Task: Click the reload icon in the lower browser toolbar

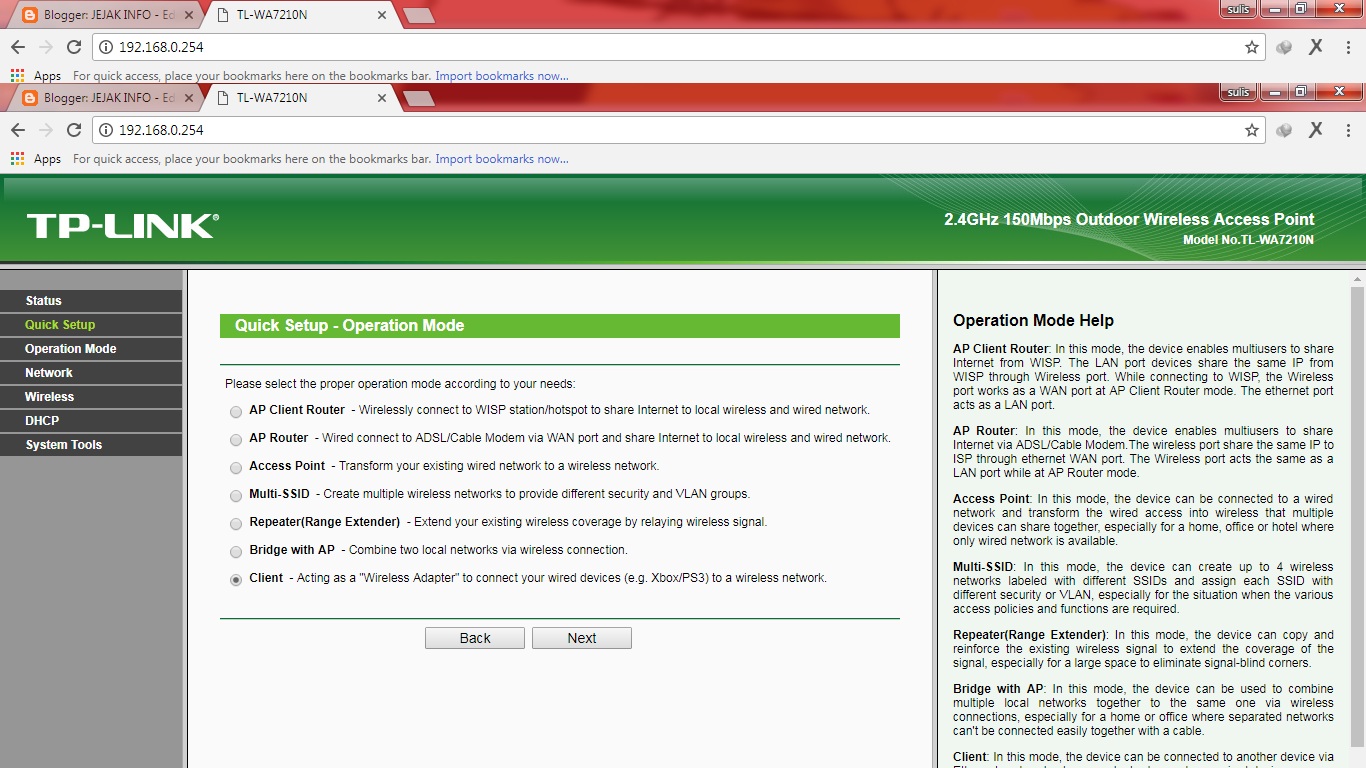Action: (73, 130)
